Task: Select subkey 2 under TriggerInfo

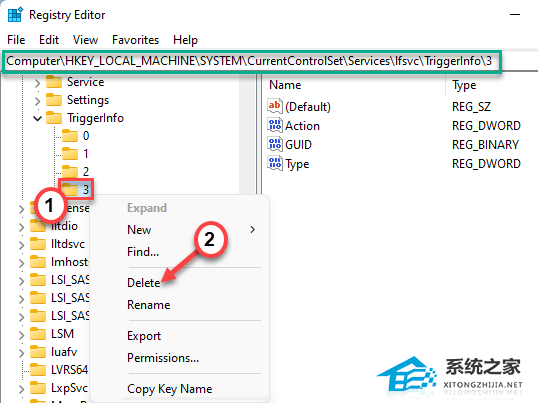Action: pyautogui.click(x=86, y=171)
